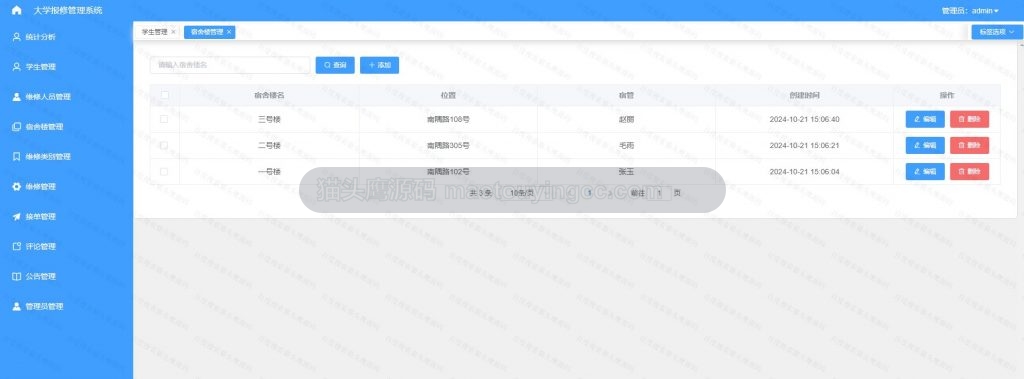Check the box for the 二号楼 row
The image size is (1024, 379).
coord(164,145)
